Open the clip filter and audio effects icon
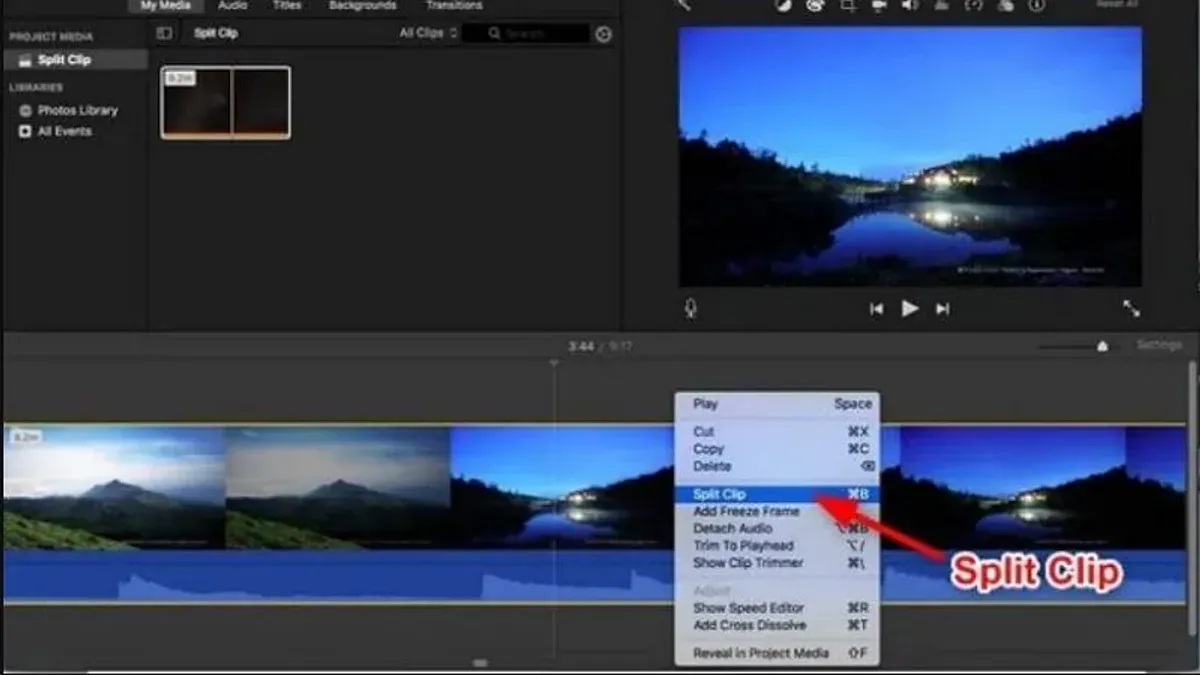This screenshot has width=1200, height=675. [1004, 5]
